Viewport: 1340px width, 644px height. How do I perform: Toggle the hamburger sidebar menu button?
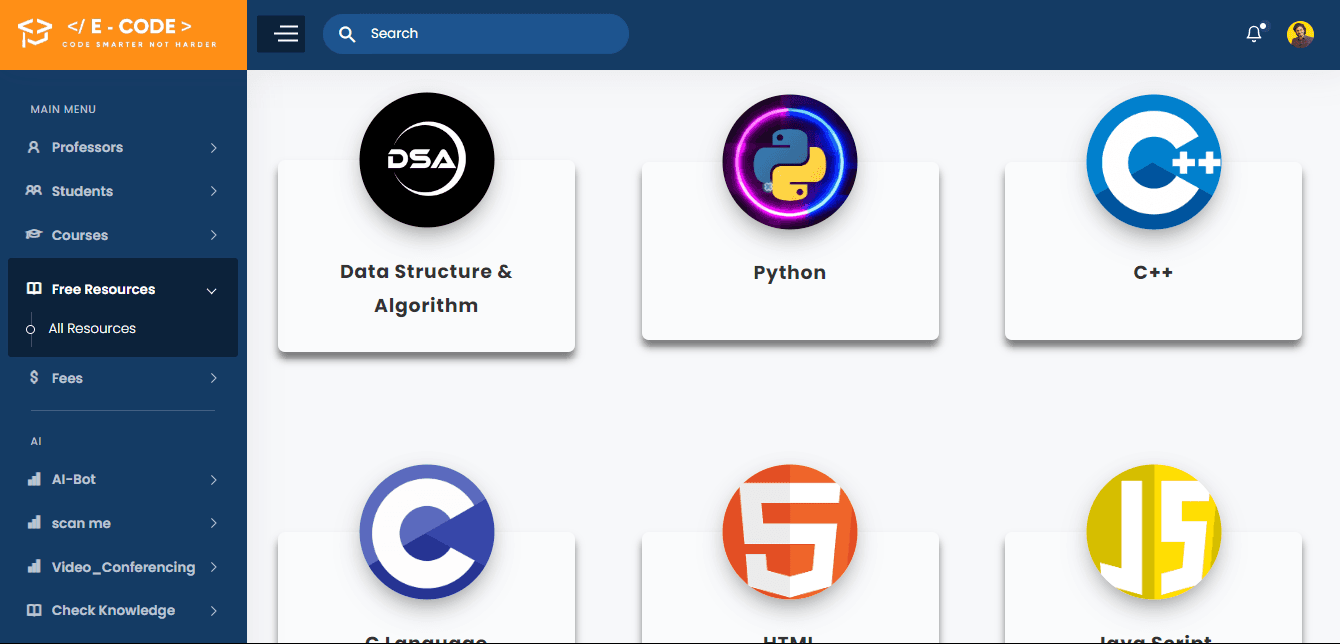tap(281, 34)
